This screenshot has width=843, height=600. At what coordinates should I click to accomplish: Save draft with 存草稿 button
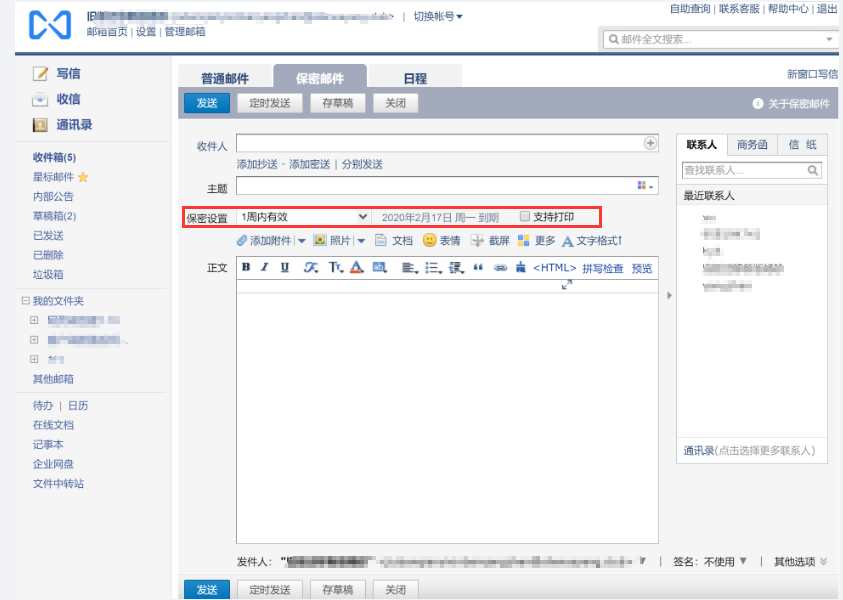click(x=337, y=102)
